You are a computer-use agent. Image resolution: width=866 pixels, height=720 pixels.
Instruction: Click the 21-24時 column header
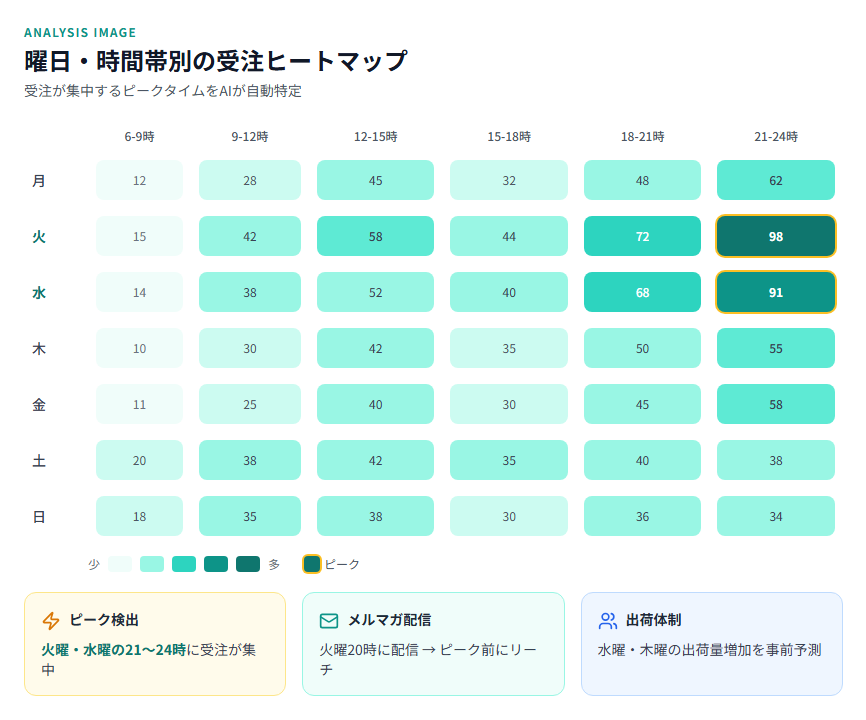point(775,136)
